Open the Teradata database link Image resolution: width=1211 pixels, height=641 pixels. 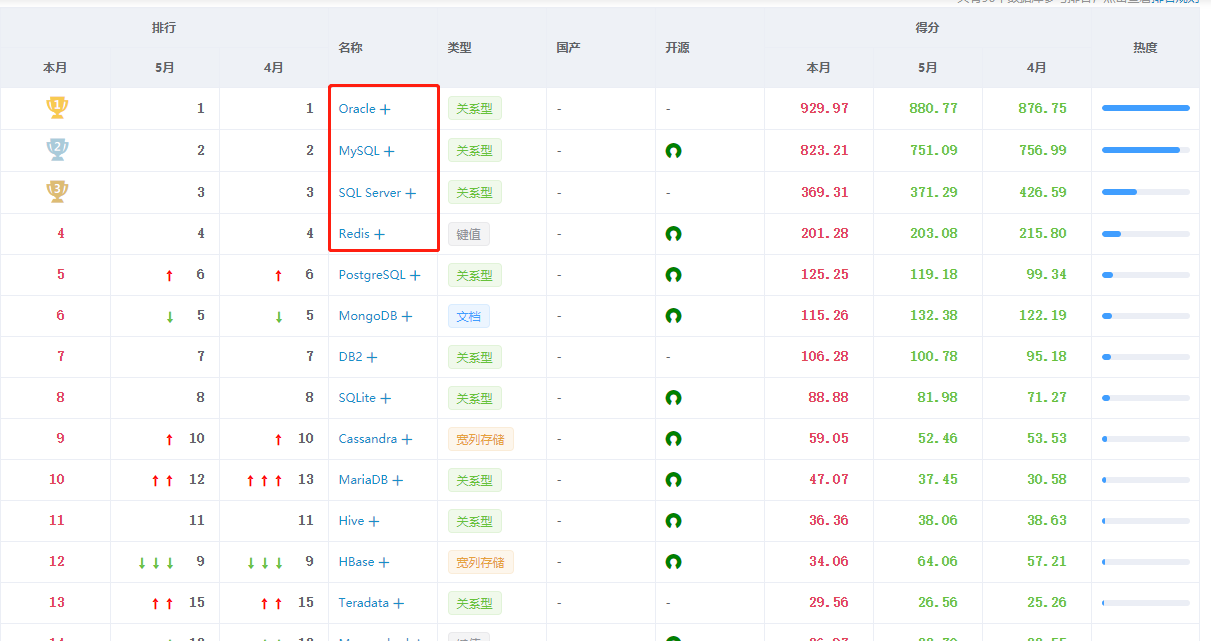coord(366,602)
